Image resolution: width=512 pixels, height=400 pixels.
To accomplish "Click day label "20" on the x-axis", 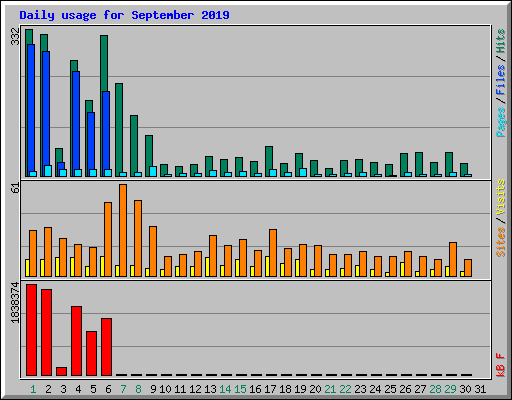I will [315, 389].
